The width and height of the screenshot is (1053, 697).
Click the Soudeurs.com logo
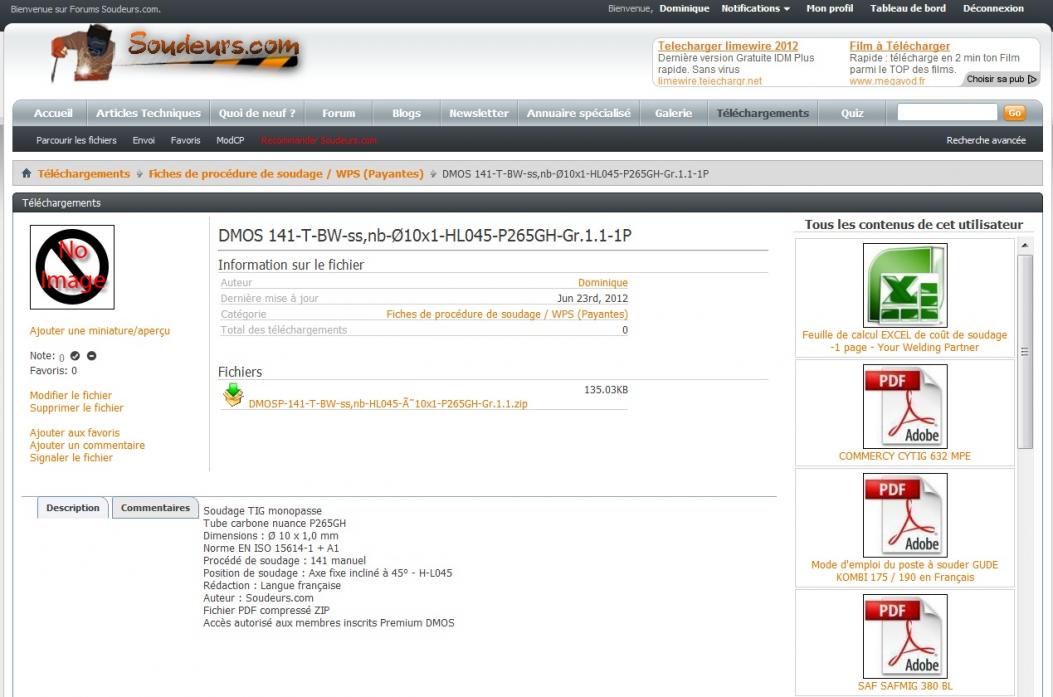point(175,53)
